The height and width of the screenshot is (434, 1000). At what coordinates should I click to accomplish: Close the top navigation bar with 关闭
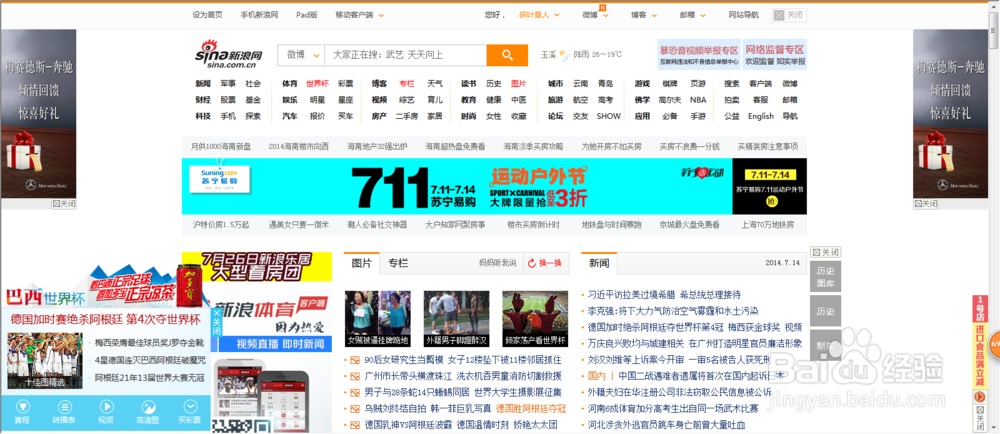tap(789, 15)
